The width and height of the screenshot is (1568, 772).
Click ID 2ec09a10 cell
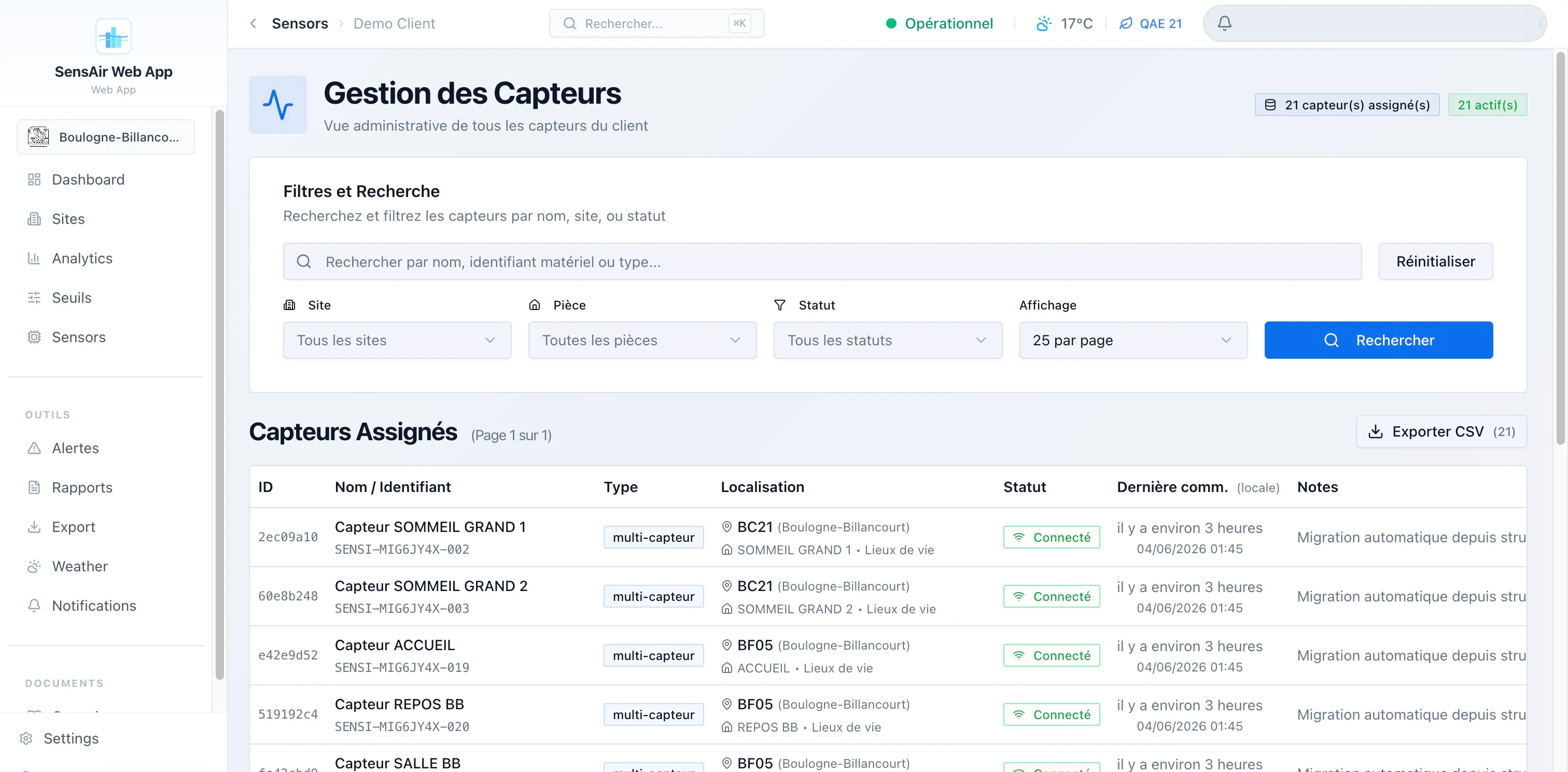[x=288, y=537]
